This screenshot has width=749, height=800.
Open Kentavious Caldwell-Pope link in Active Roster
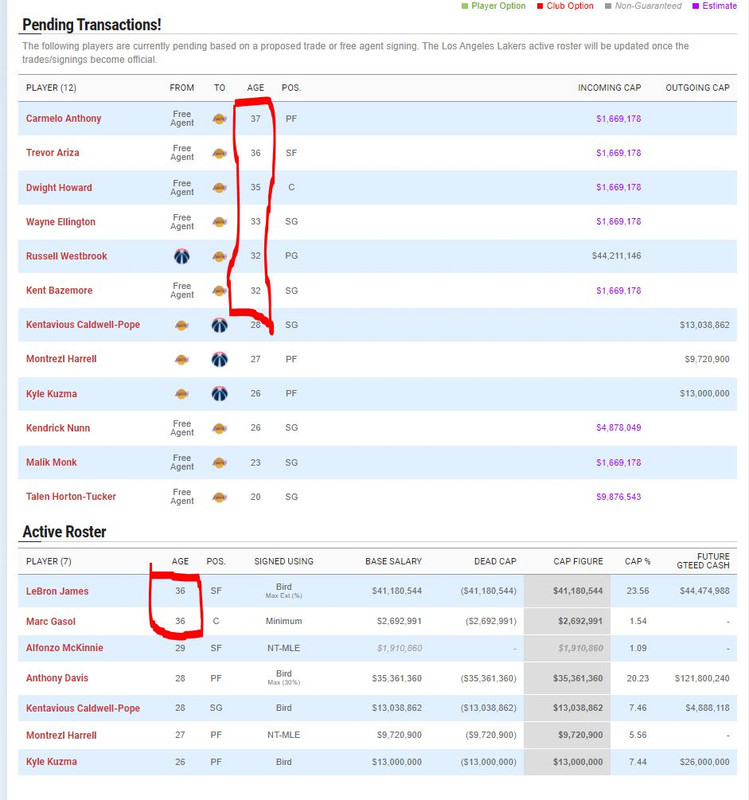pos(83,708)
